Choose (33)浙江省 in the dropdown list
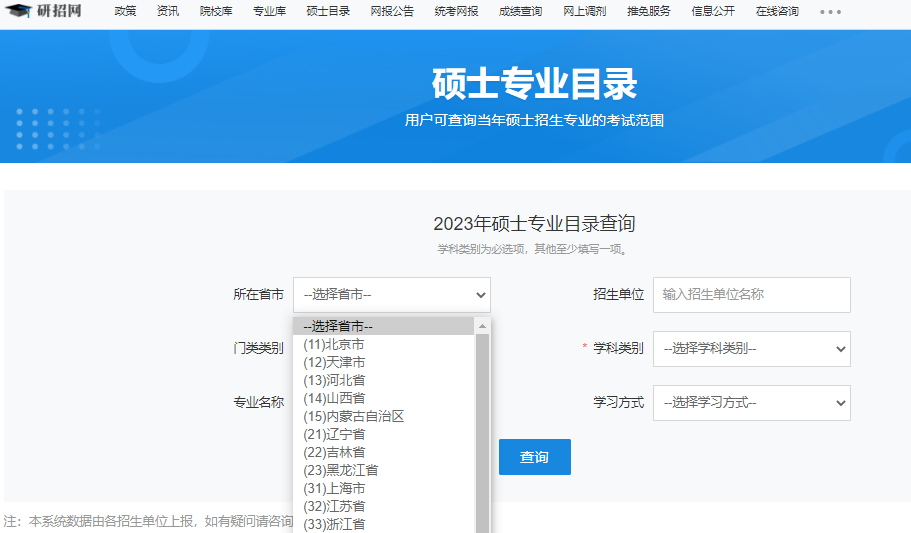 pyautogui.click(x=334, y=524)
